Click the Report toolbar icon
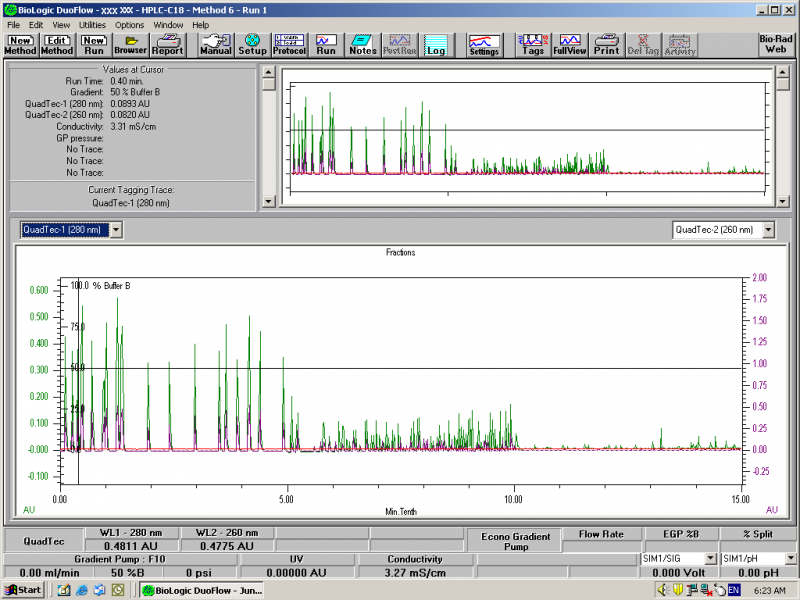This screenshot has width=800, height=600. click(x=167, y=44)
